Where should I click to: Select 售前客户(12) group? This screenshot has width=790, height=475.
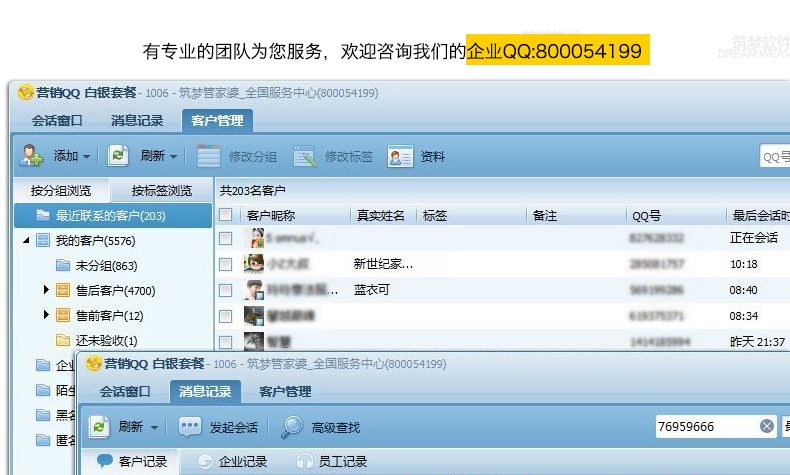(109, 316)
